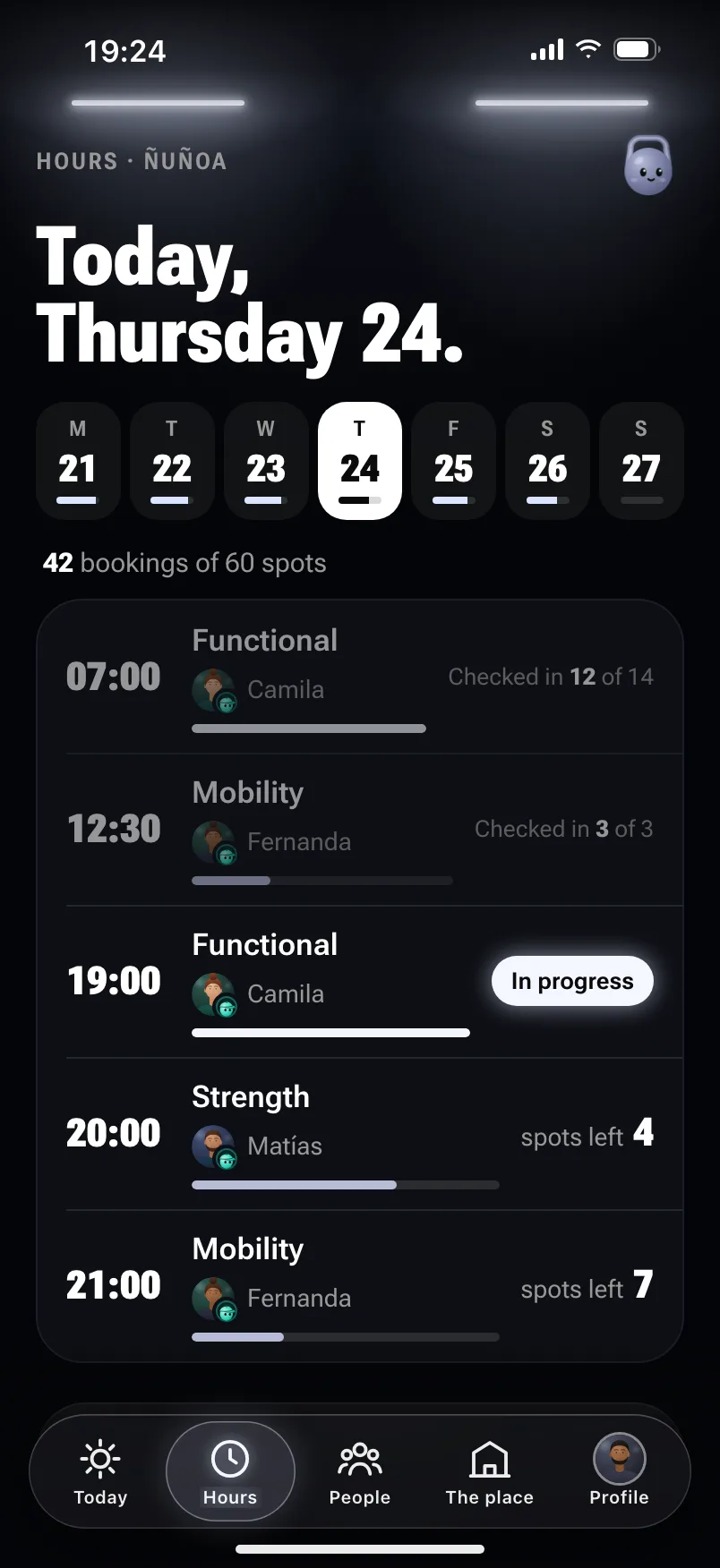
Task: Open the 20:00 Strength class row
Action: (360, 1134)
